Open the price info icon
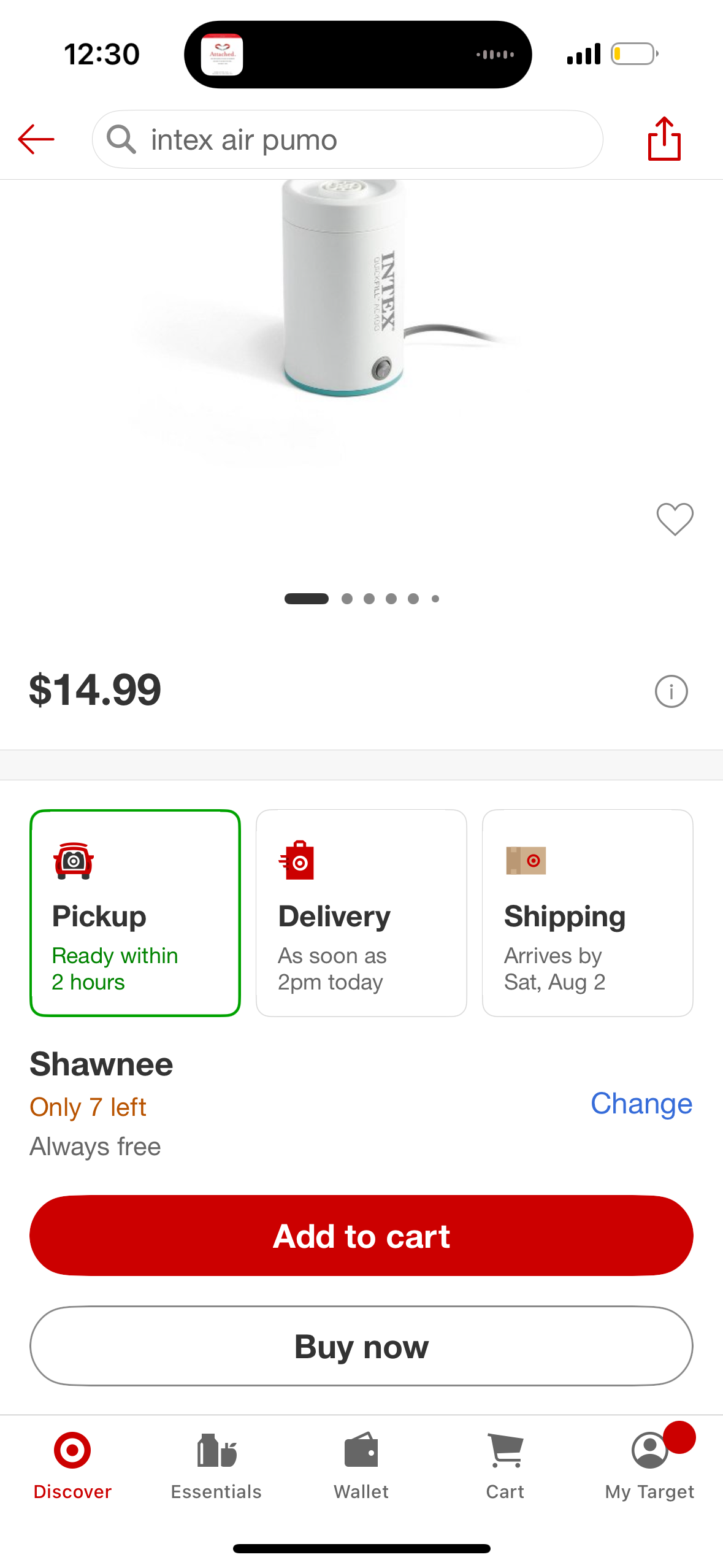 (x=671, y=691)
